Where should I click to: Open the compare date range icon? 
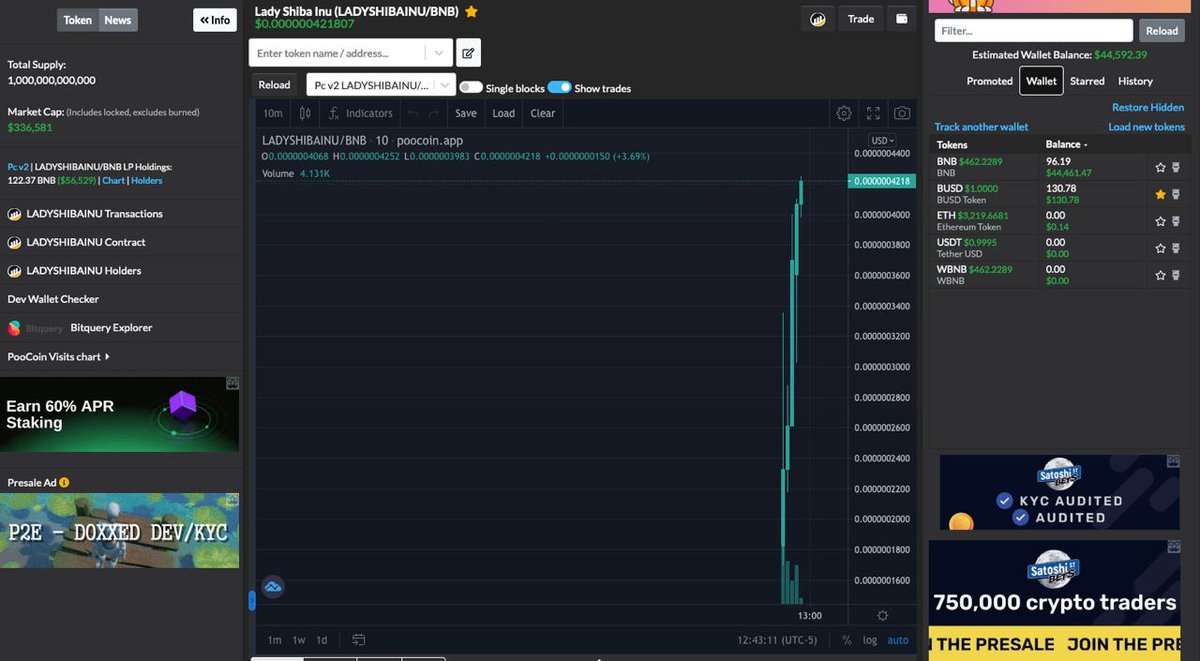coord(359,639)
